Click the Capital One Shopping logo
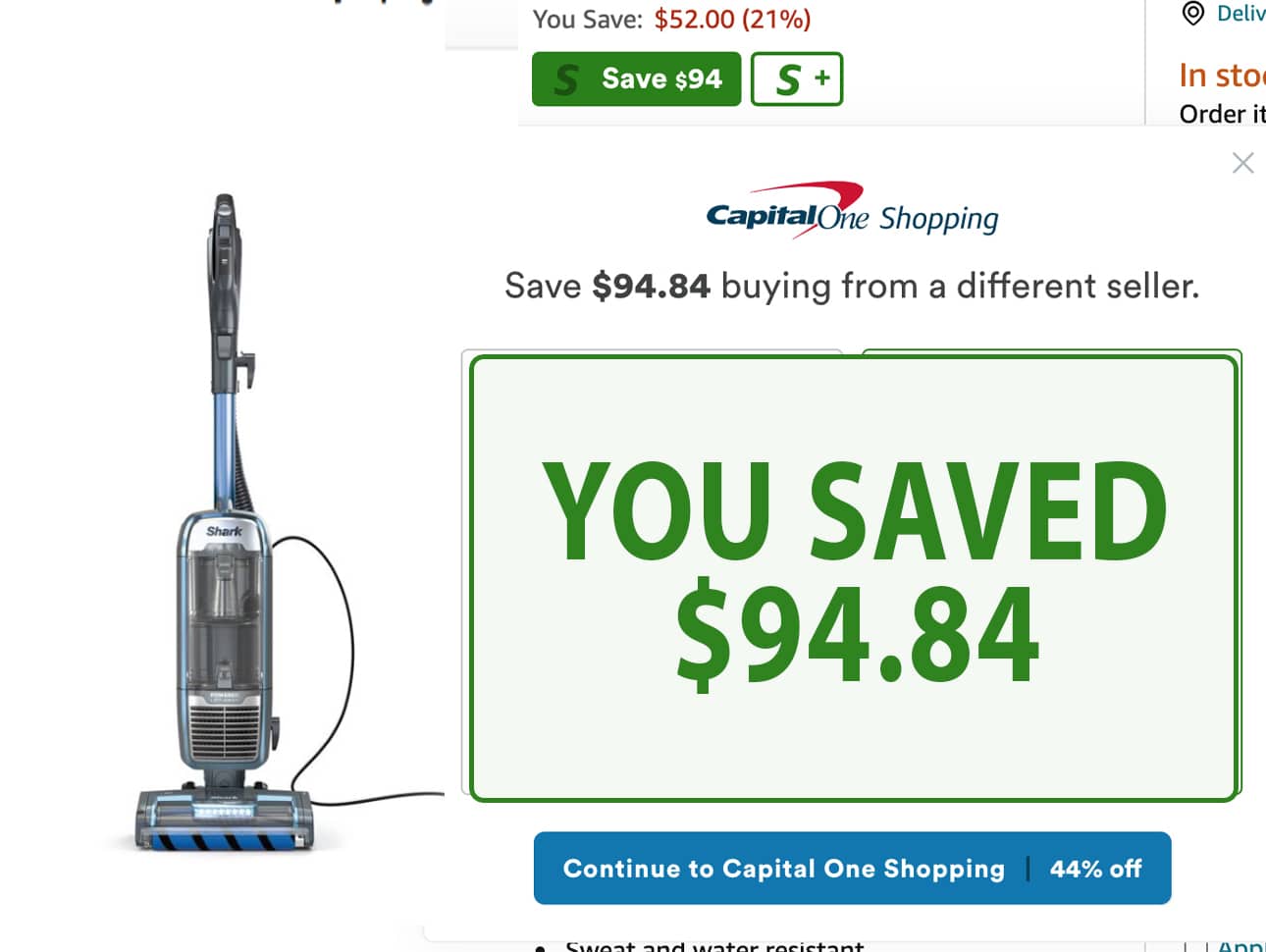The height and width of the screenshot is (952, 1266). 852,210
